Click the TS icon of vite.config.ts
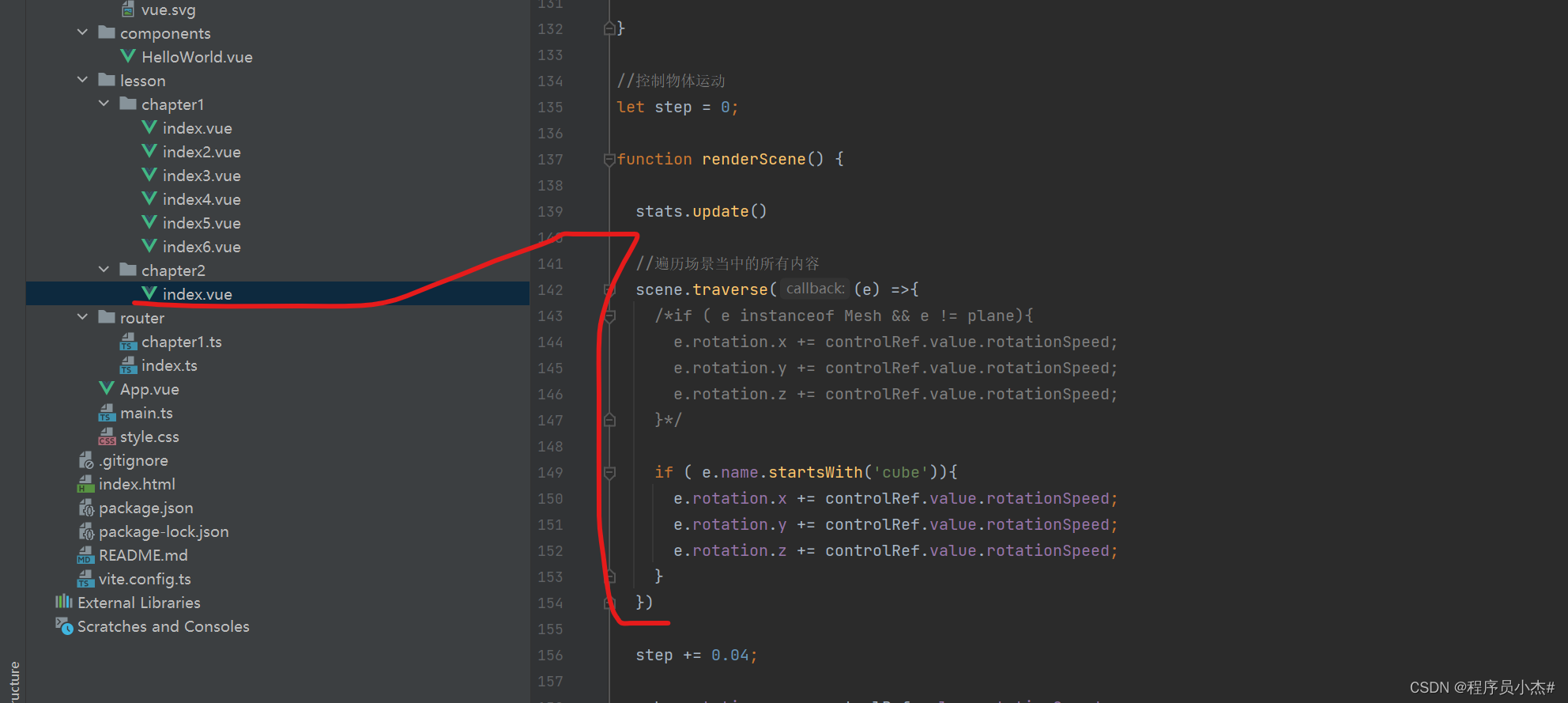Screen dimensions: 1568x703 pyautogui.click(x=85, y=579)
